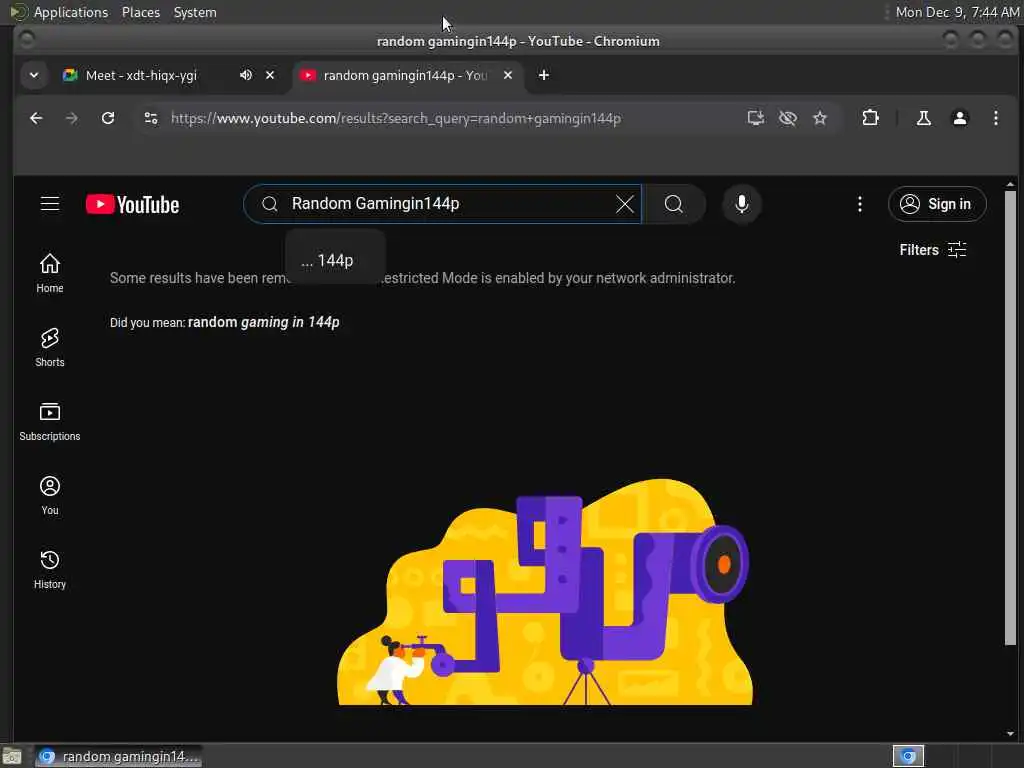Click the suggested 'random gaming in 144p' link
This screenshot has width=1024, height=768.
264,322
